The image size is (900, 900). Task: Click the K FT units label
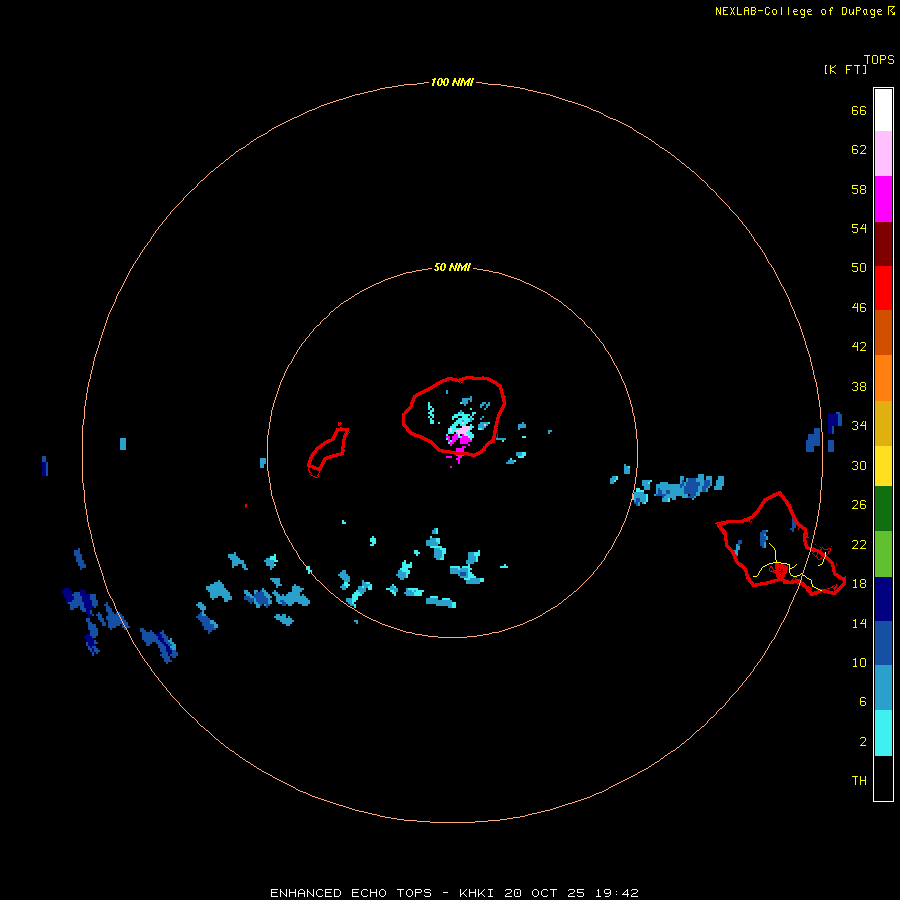pyautogui.click(x=845, y=69)
